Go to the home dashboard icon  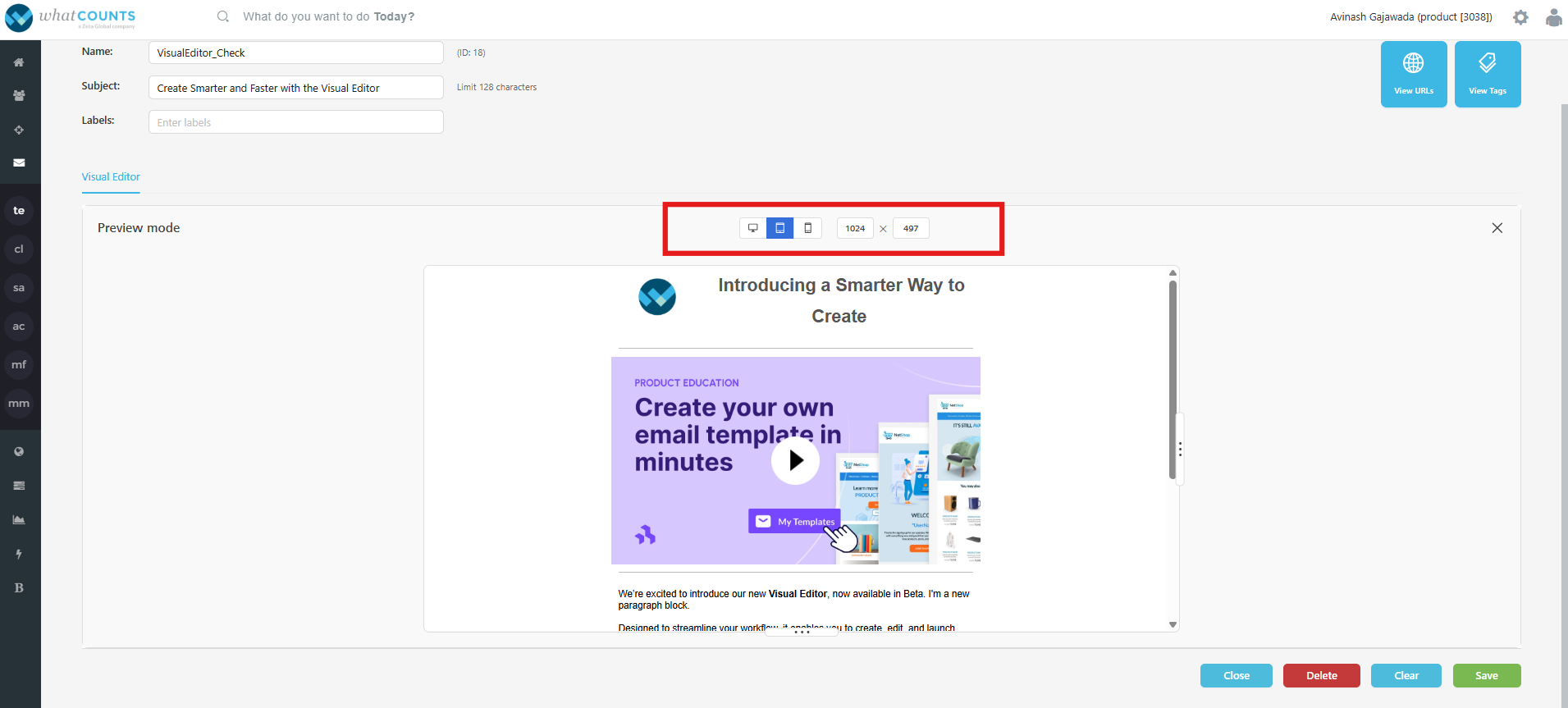point(19,62)
